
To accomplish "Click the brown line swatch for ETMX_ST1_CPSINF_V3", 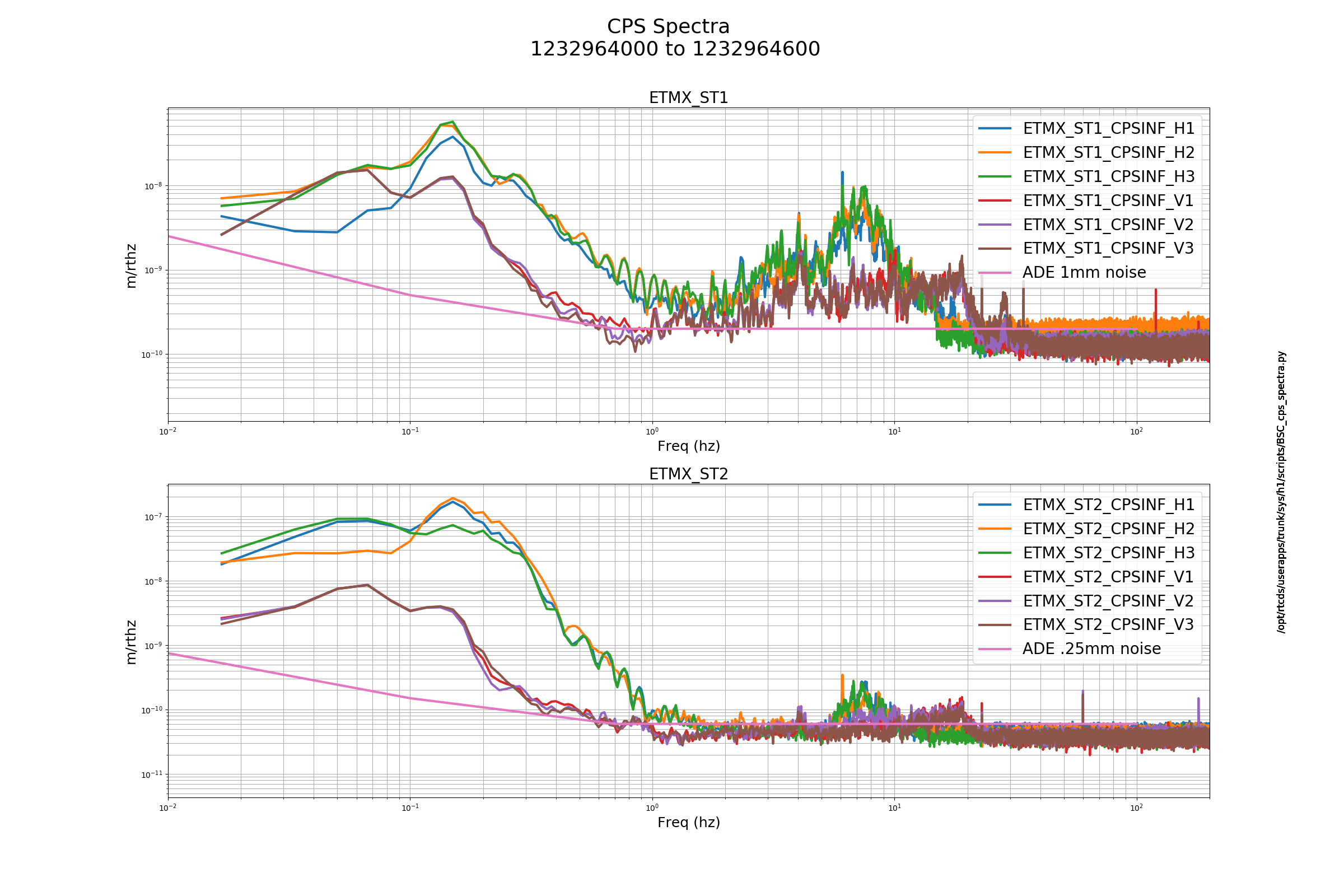I will point(995,249).
